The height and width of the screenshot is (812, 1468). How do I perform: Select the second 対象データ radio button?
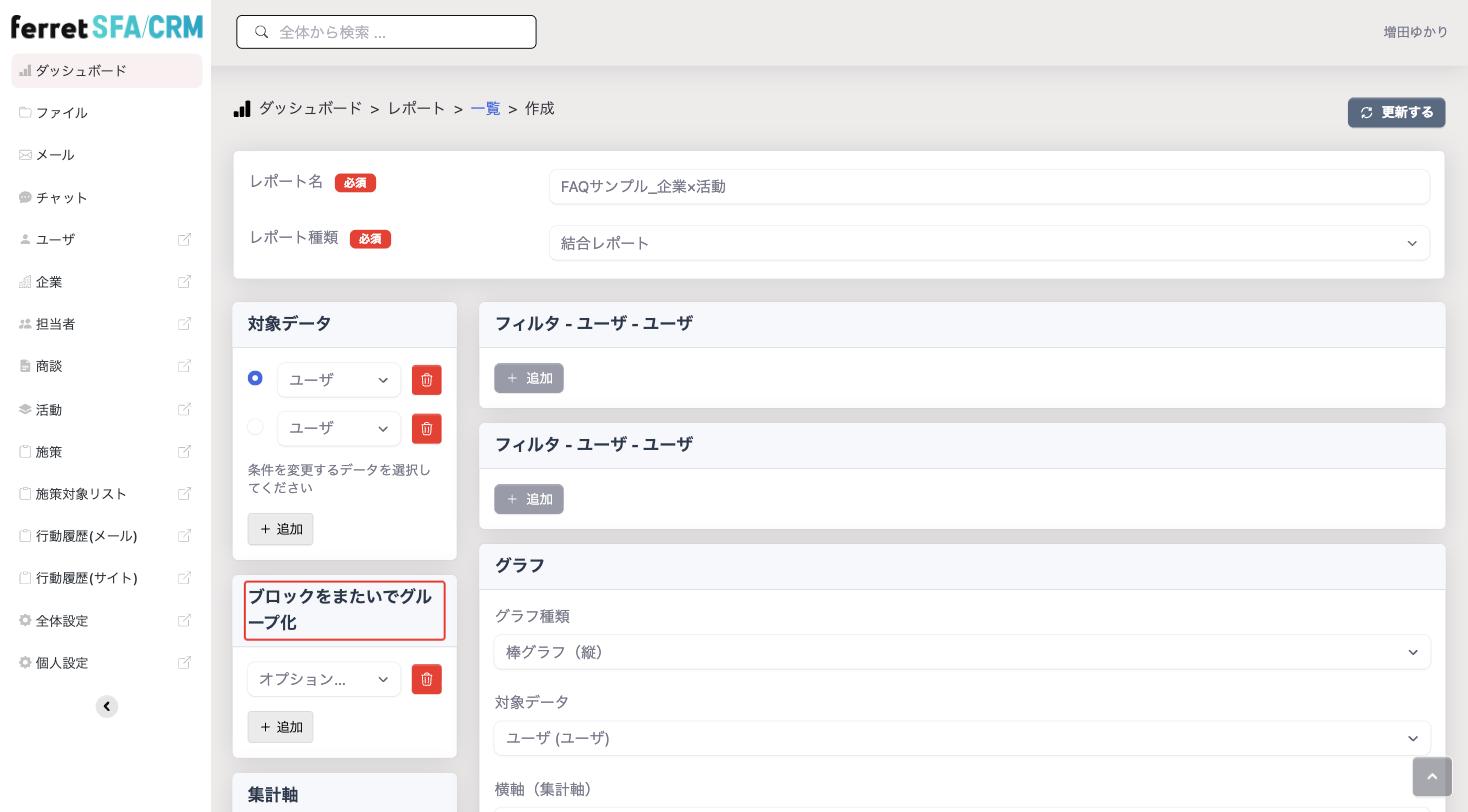point(255,427)
